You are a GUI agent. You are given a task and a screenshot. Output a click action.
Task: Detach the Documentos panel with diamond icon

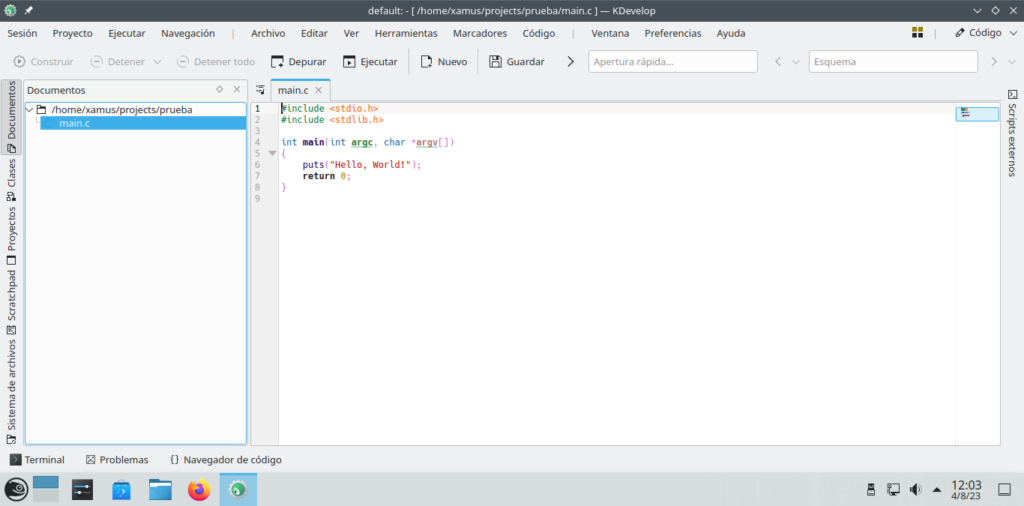[x=219, y=89]
